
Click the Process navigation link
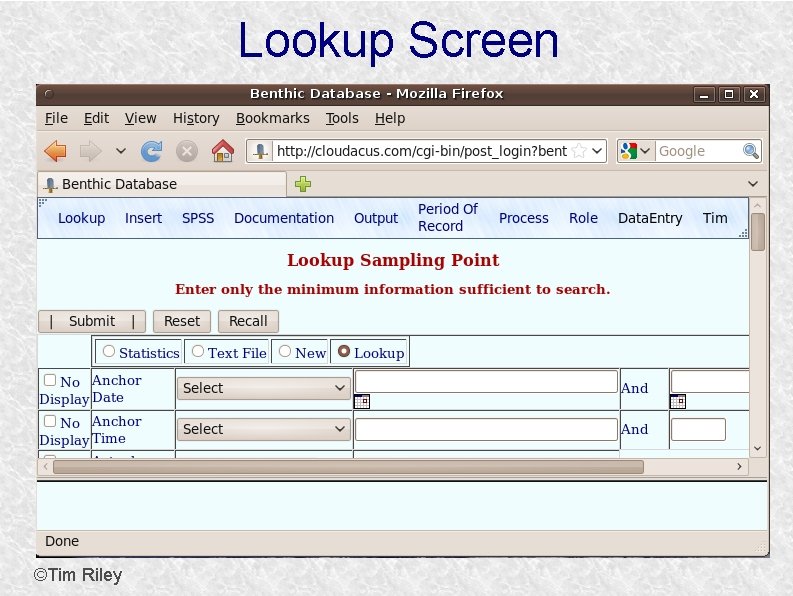(523, 218)
